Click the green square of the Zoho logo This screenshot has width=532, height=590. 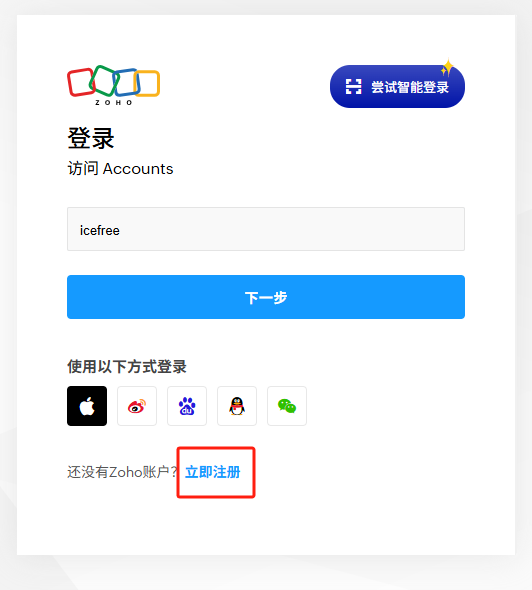104,81
